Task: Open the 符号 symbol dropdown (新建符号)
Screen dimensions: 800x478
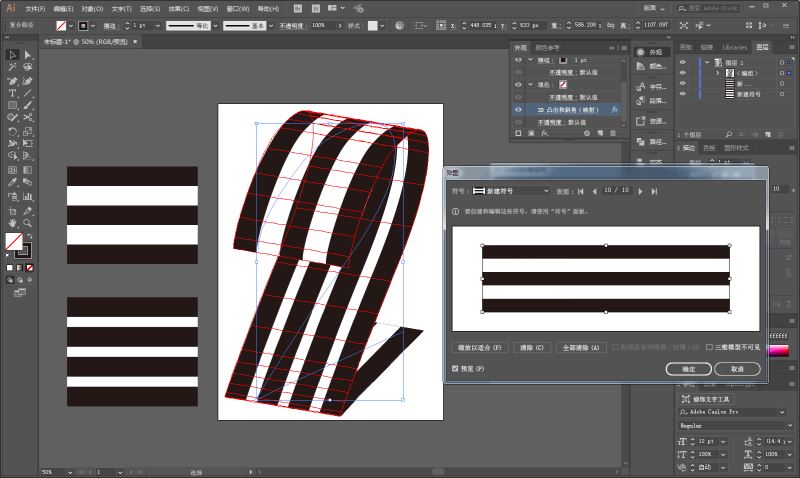Action: [511, 190]
